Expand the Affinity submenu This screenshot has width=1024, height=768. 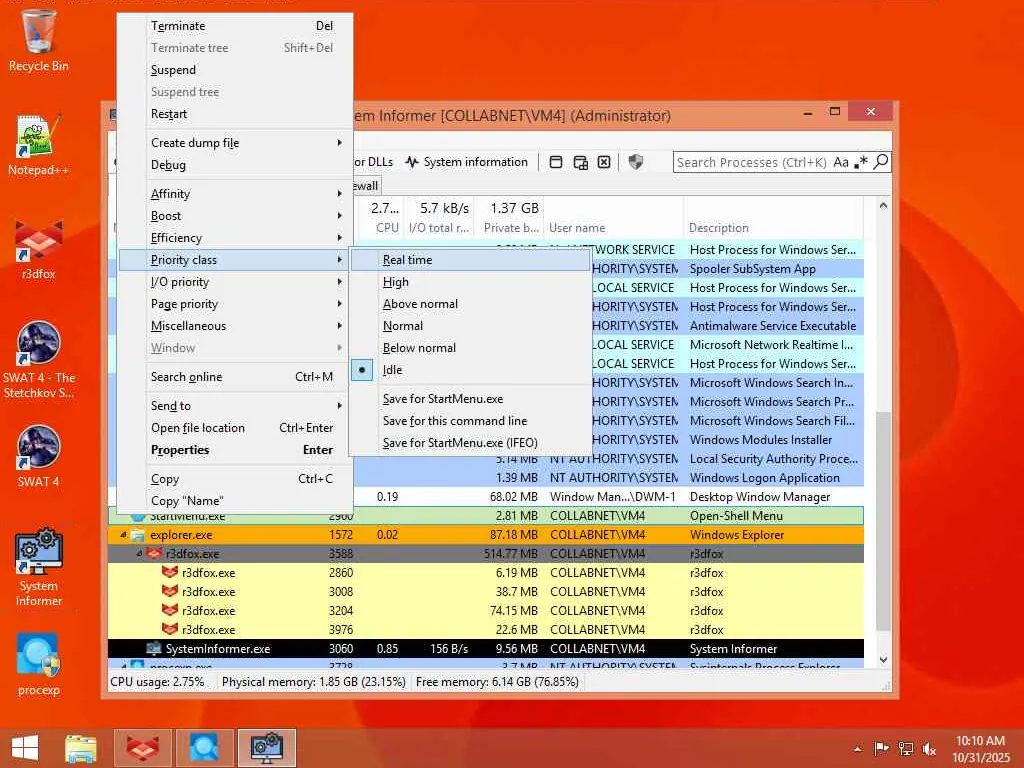pyautogui.click(x=235, y=194)
